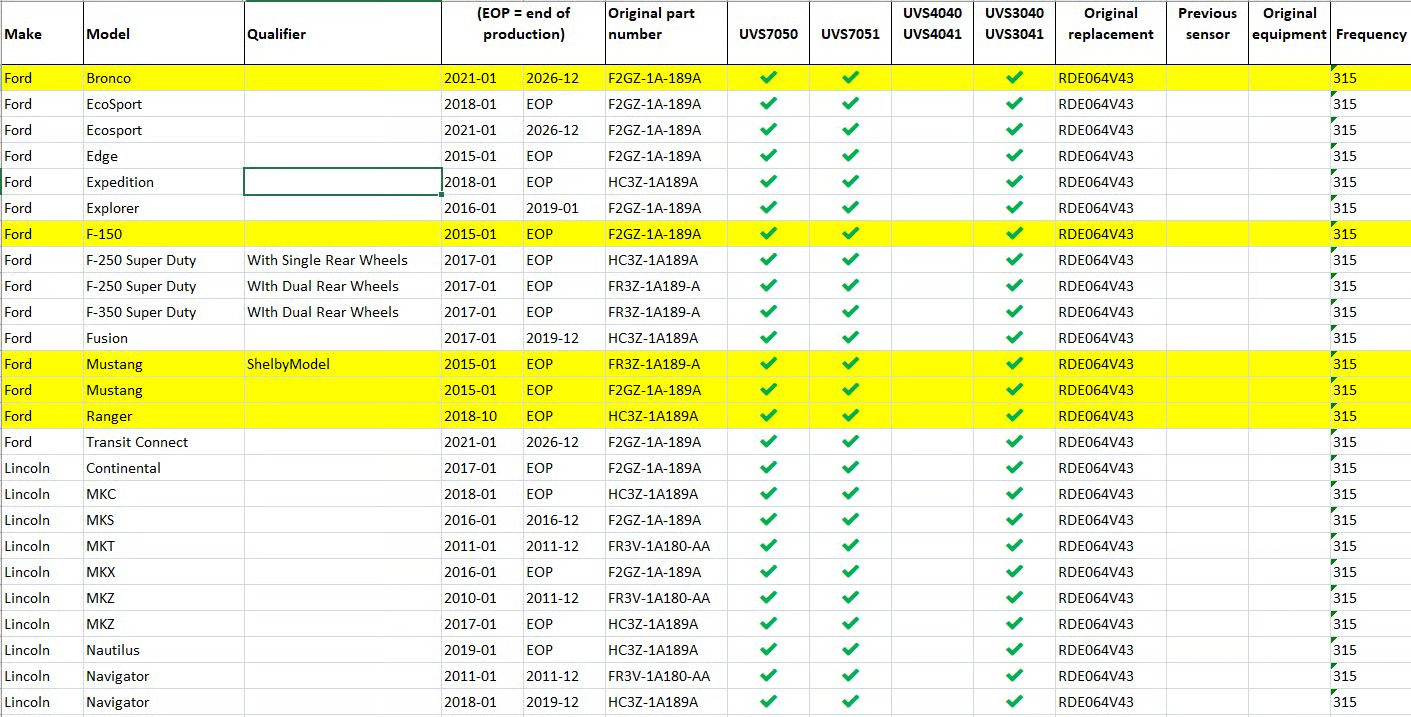Viewport: 1411px width, 717px height.
Task: Select the Bronco model cell
Action: tap(164, 78)
